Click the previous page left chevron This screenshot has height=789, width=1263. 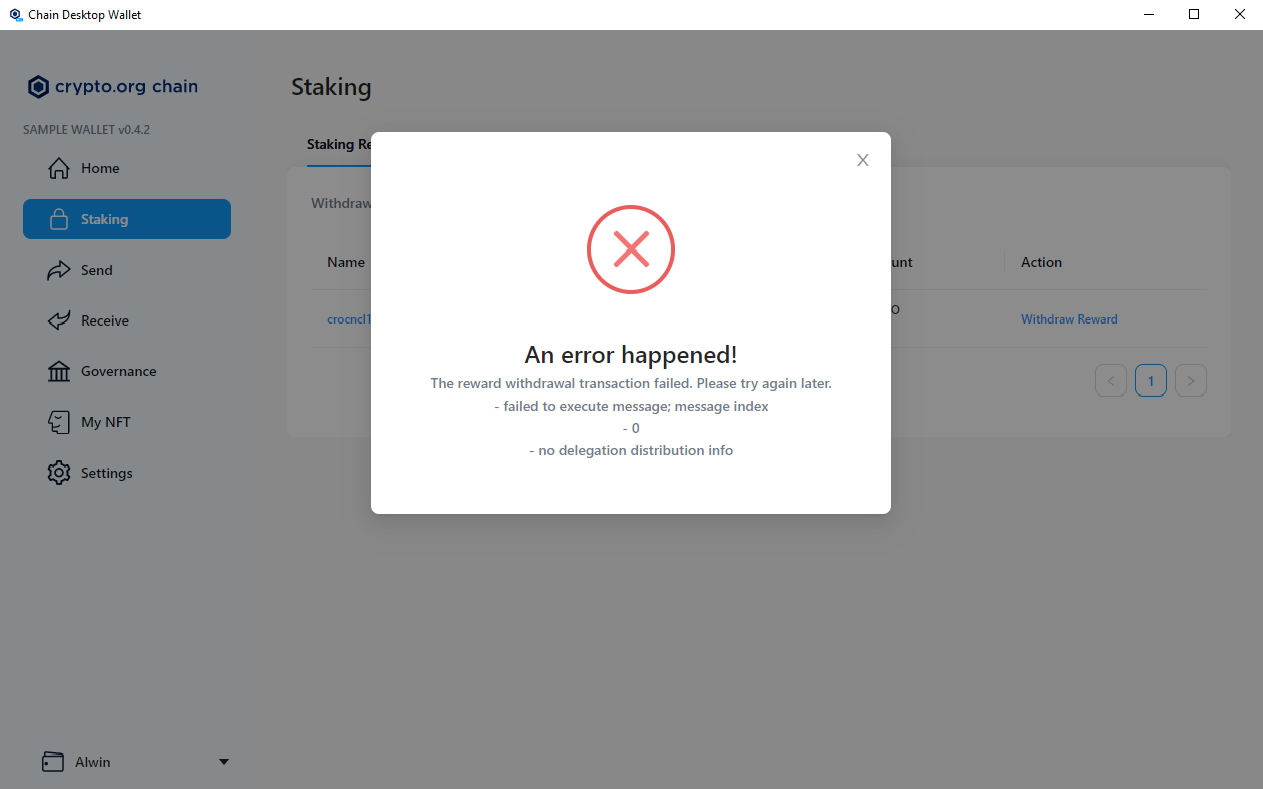(x=1110, y=380)
